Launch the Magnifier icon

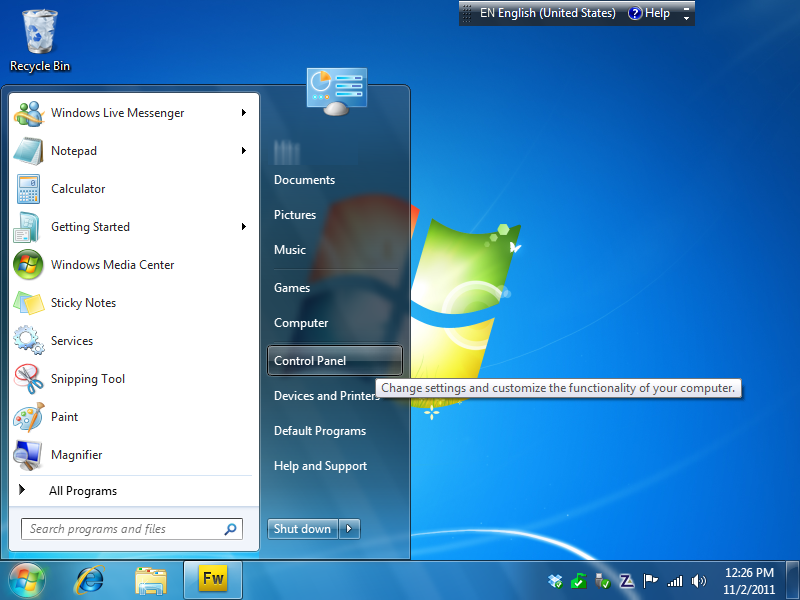pos(28,455)
